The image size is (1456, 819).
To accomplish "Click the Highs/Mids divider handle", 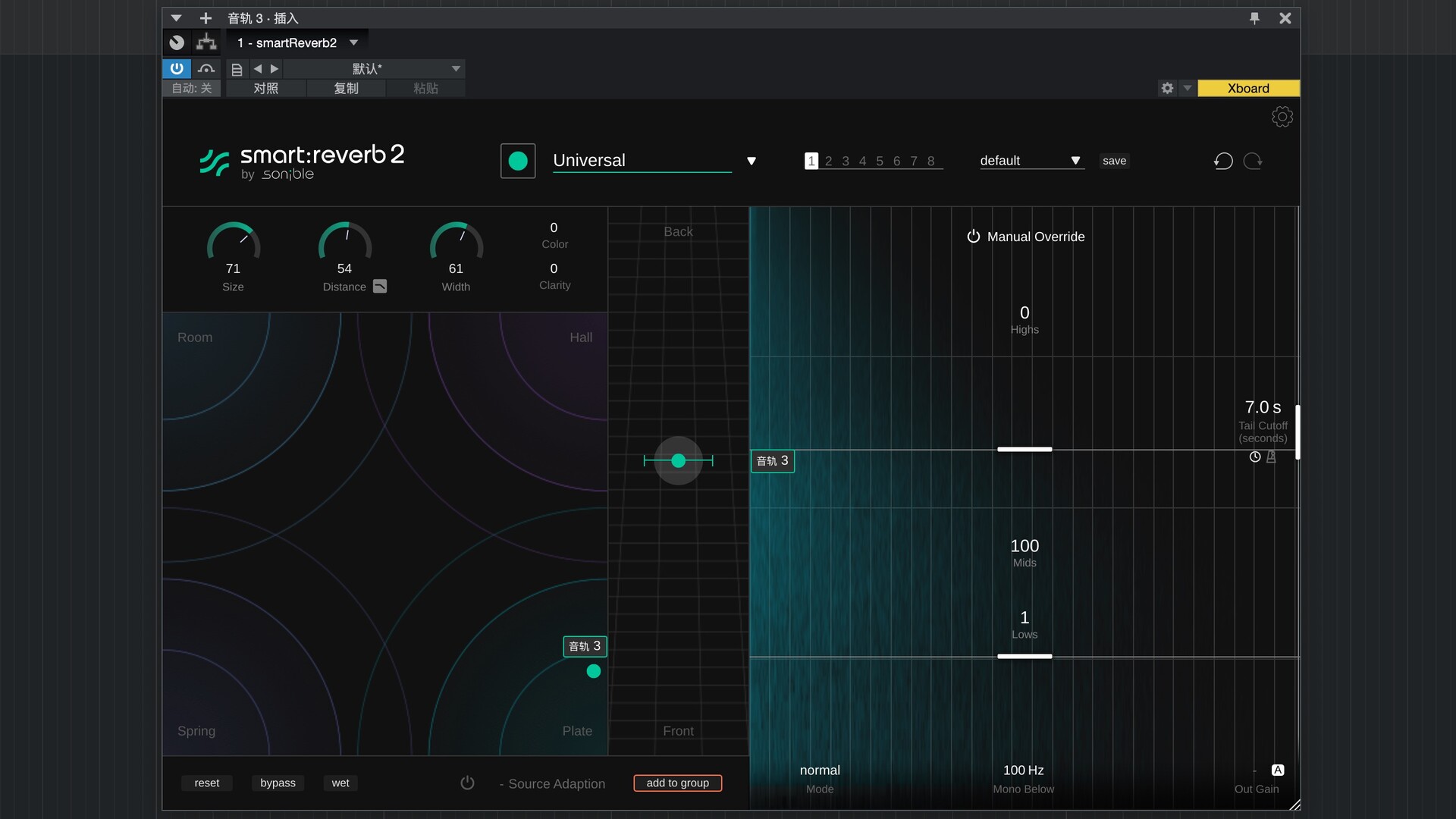I will 1025,449.
